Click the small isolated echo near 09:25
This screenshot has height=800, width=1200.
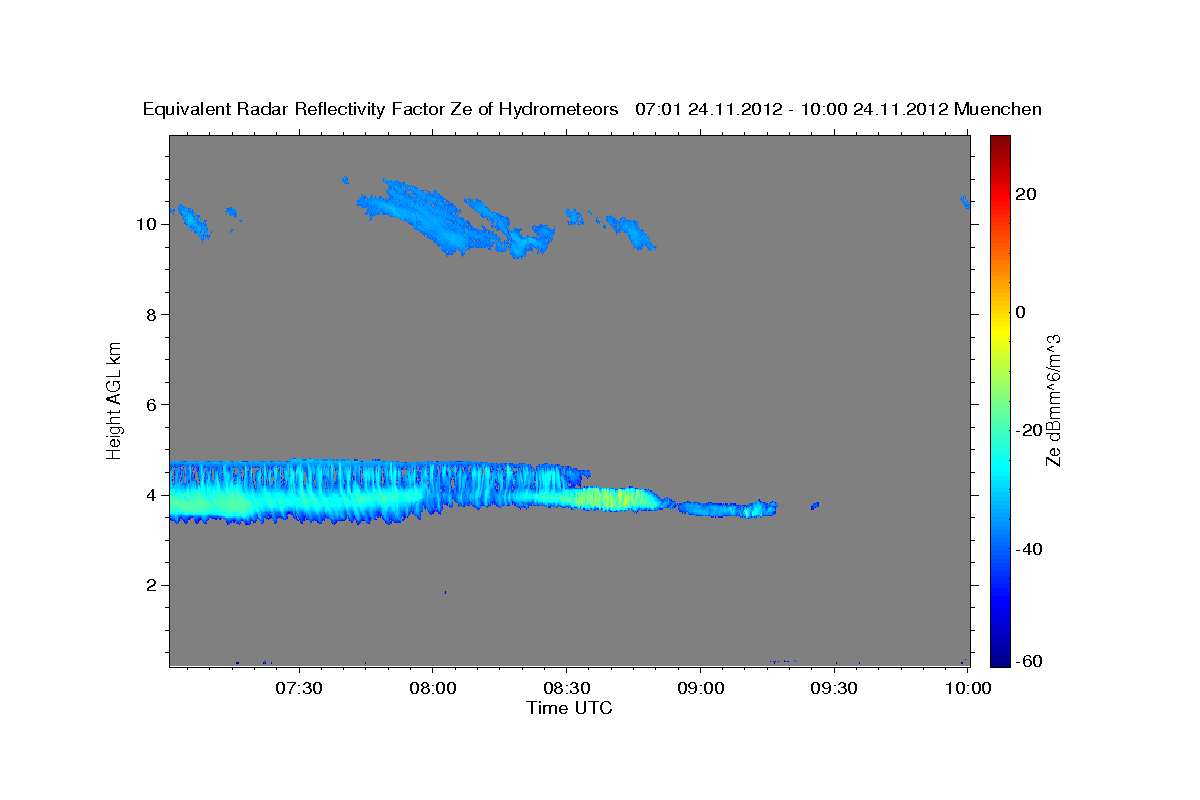pos(816,506)
